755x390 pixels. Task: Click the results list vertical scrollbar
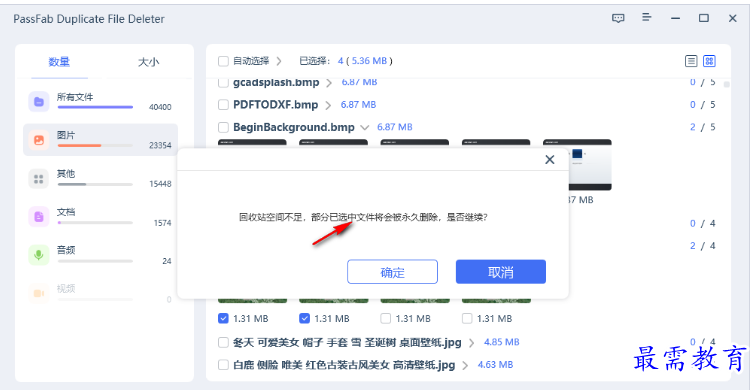point(727,85)
